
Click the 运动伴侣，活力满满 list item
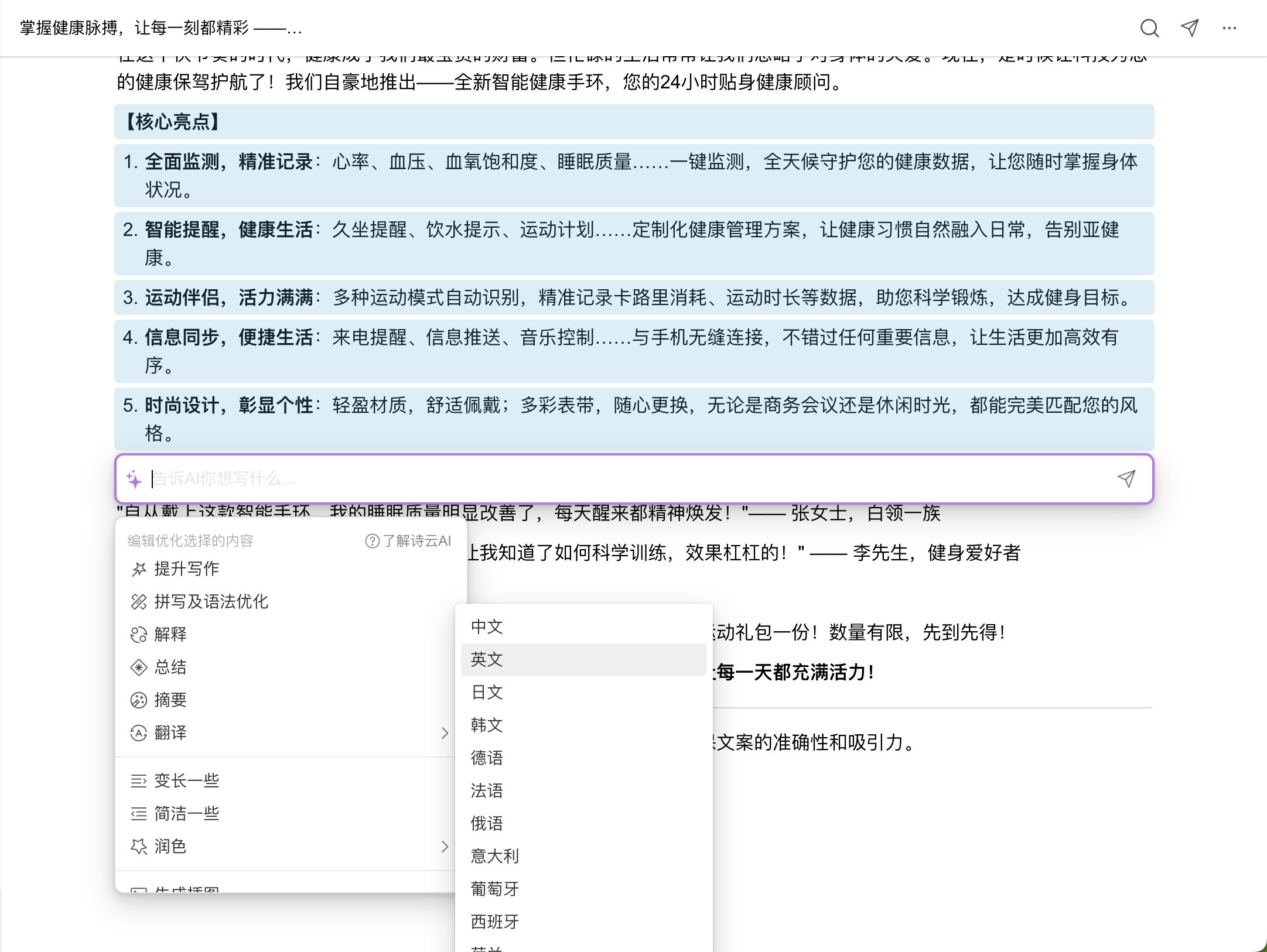634,297
